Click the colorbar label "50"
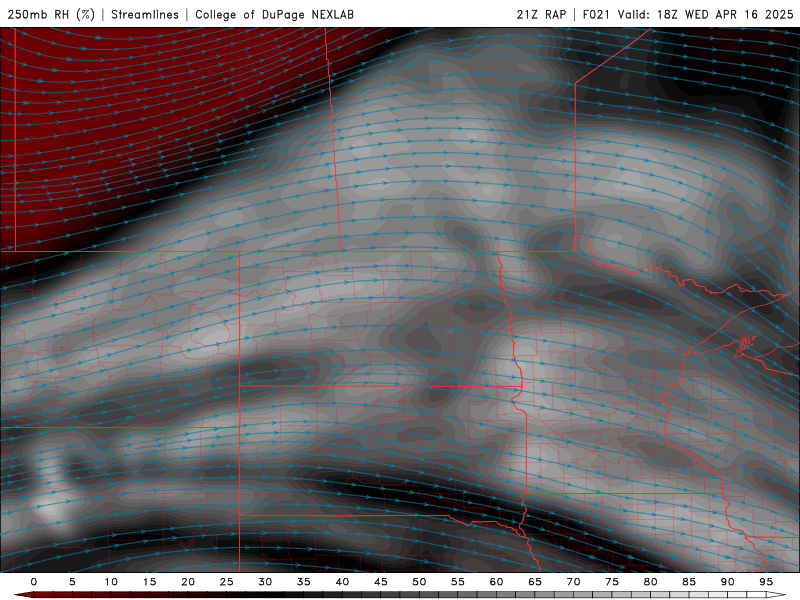 click(419, 582)
